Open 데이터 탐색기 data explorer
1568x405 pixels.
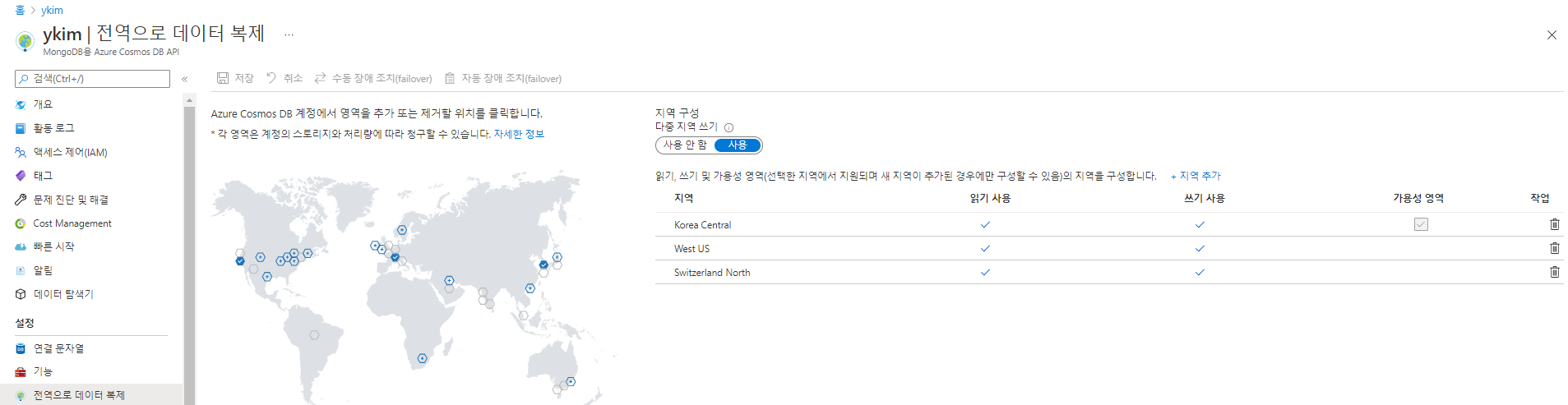coord(63,294)
